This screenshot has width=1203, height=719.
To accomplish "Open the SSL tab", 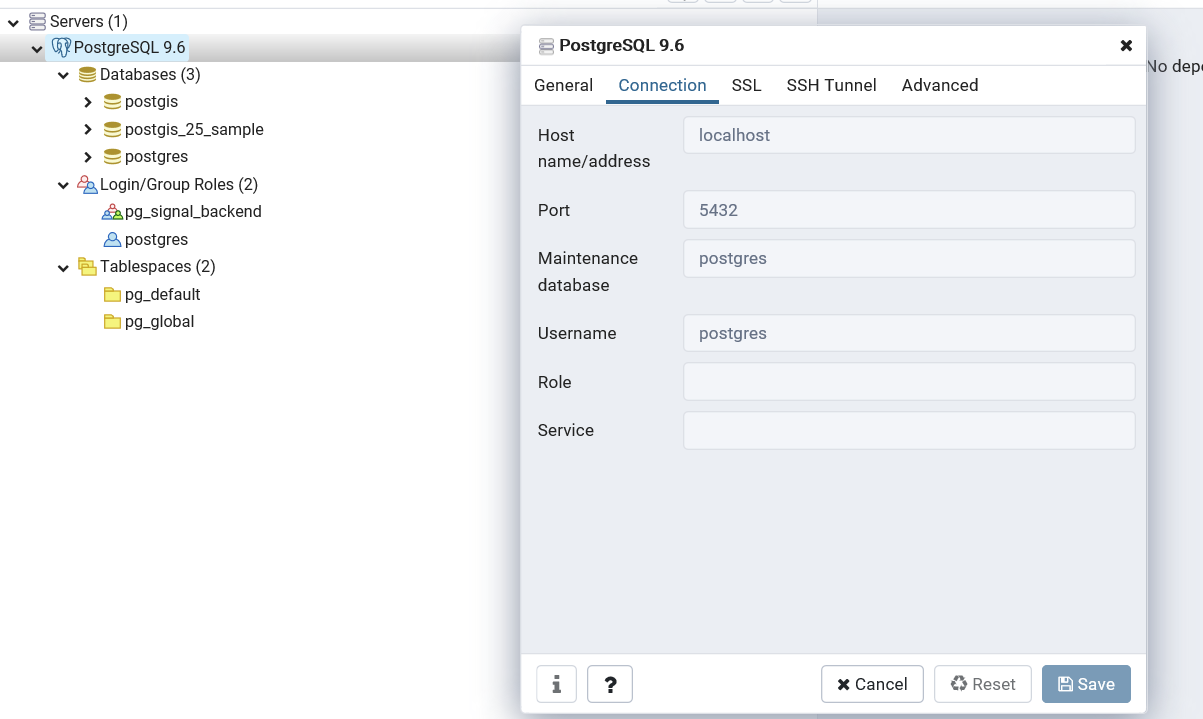I will 746,85.
